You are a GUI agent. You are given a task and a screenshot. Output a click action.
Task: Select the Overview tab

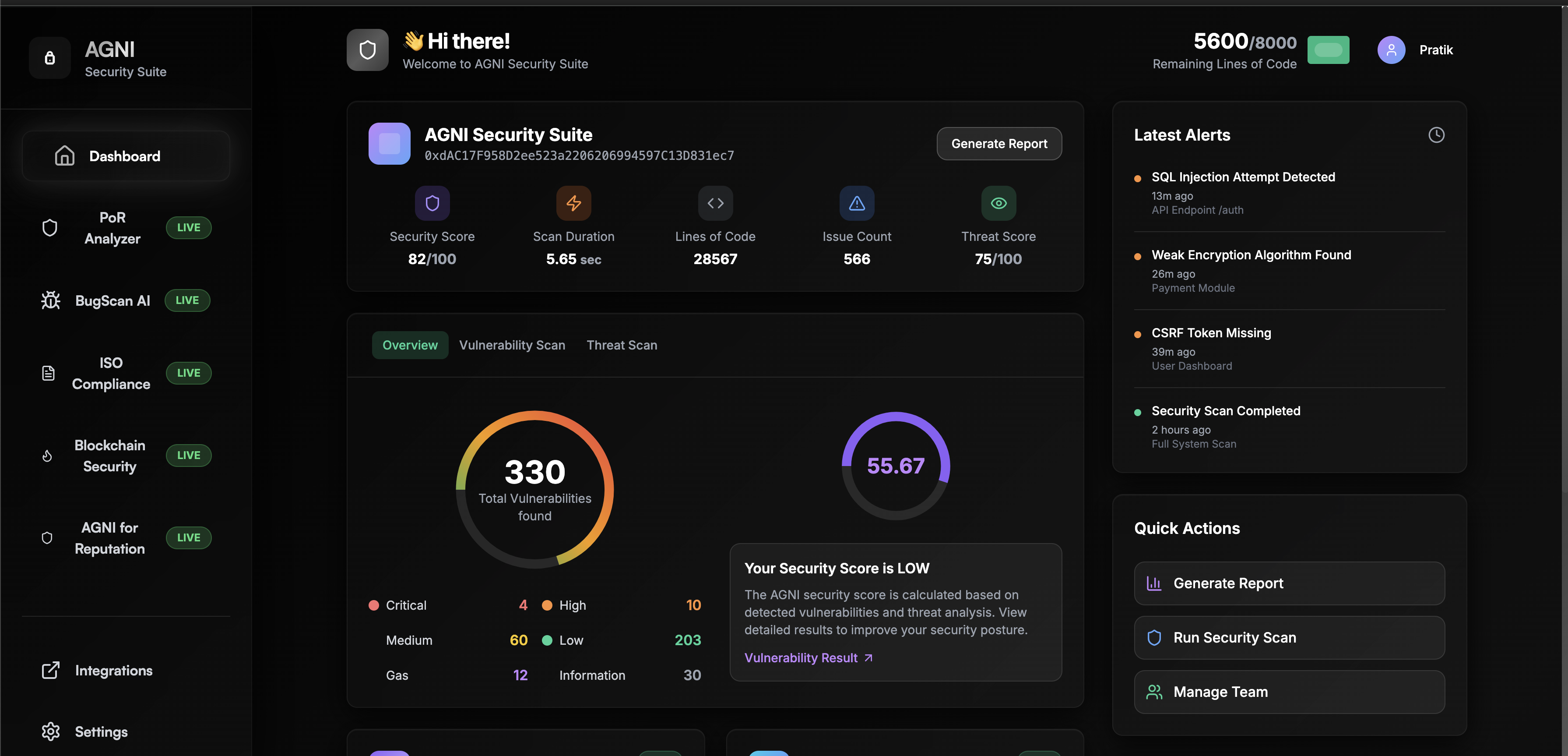pyautogui.click(x=410, y=345)
